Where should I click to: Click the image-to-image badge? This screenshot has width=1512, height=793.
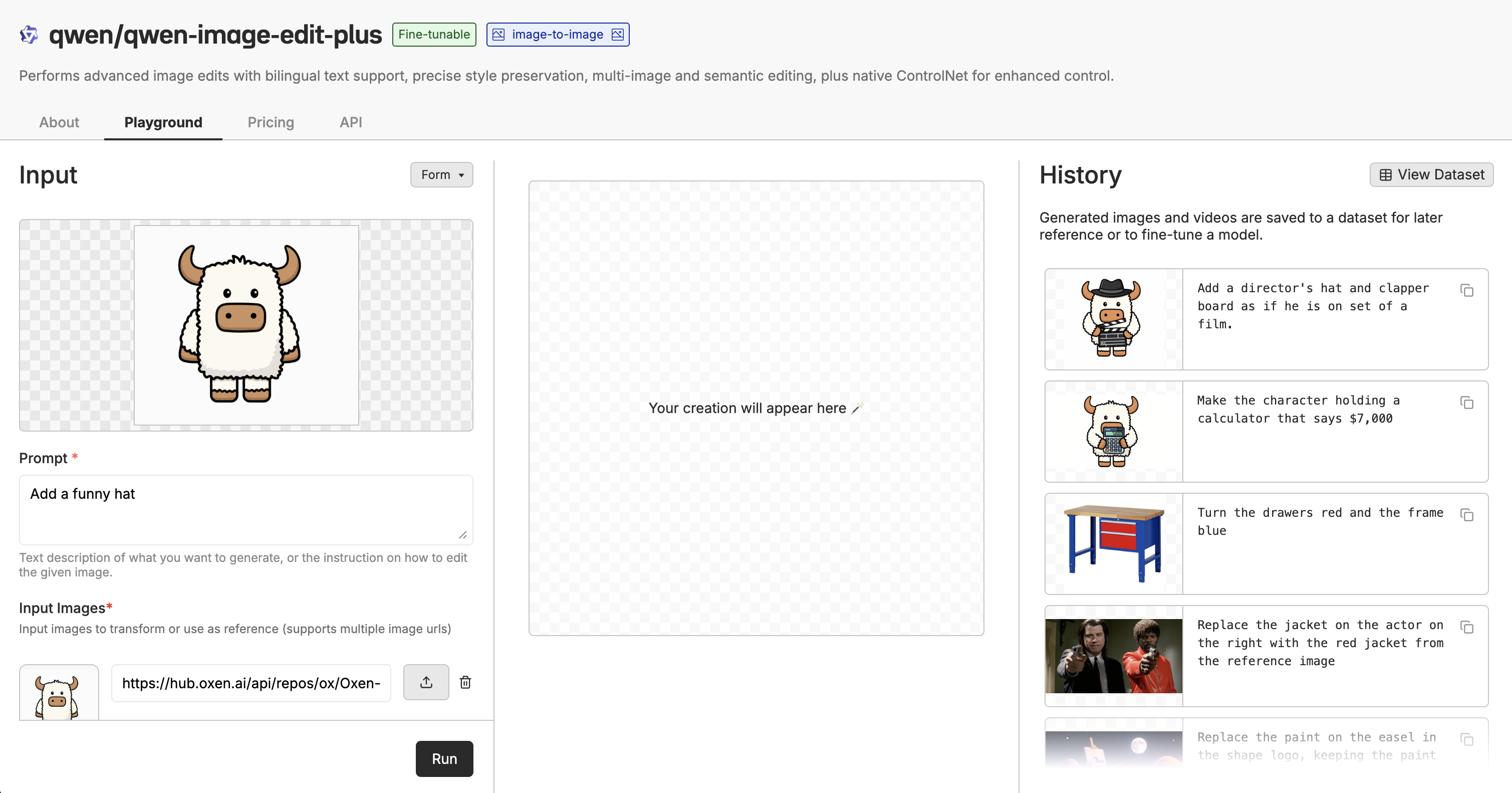pyautogui.click(x=557, y=34)
